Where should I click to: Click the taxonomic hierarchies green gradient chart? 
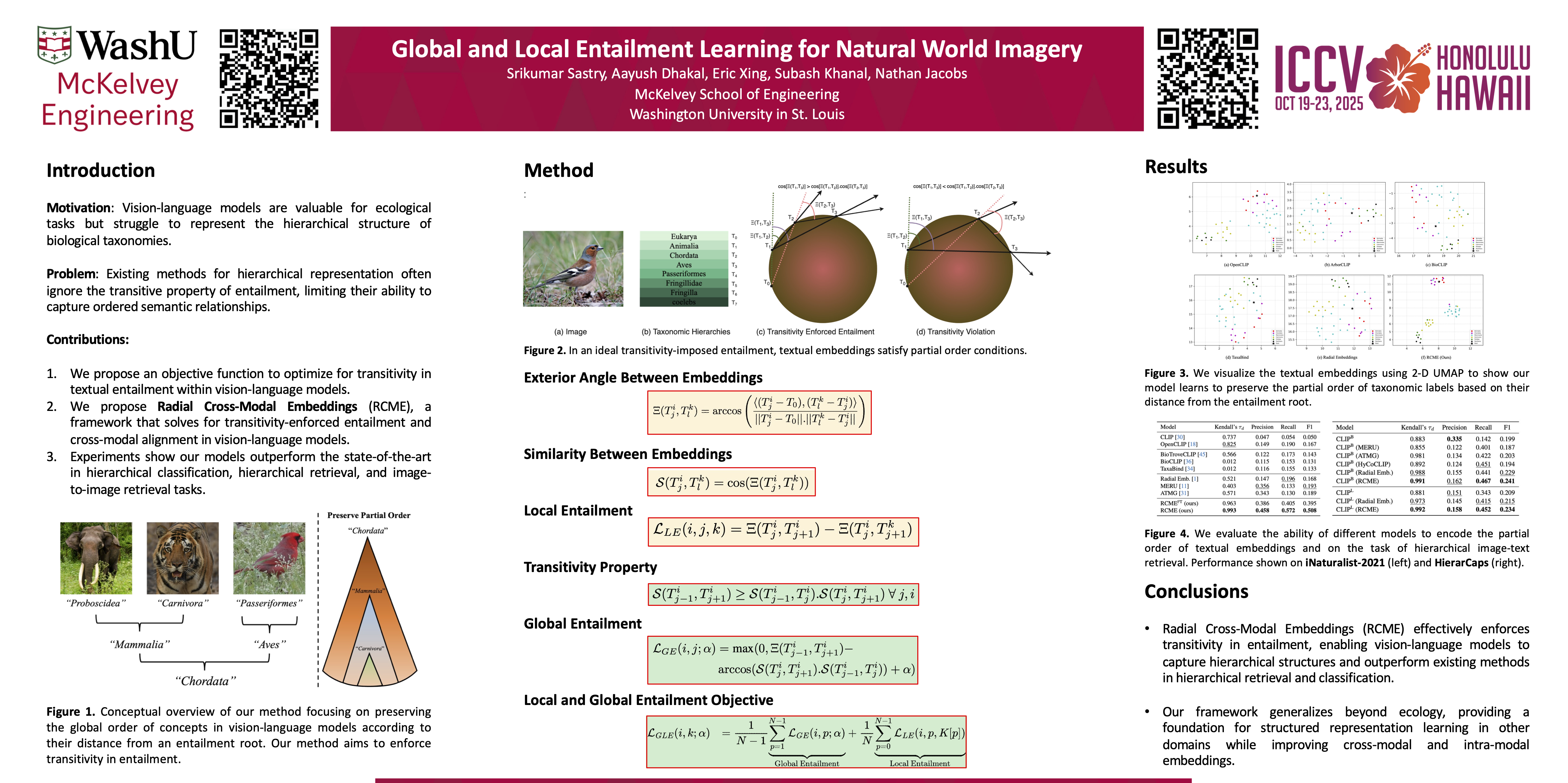tap(684, 269)
